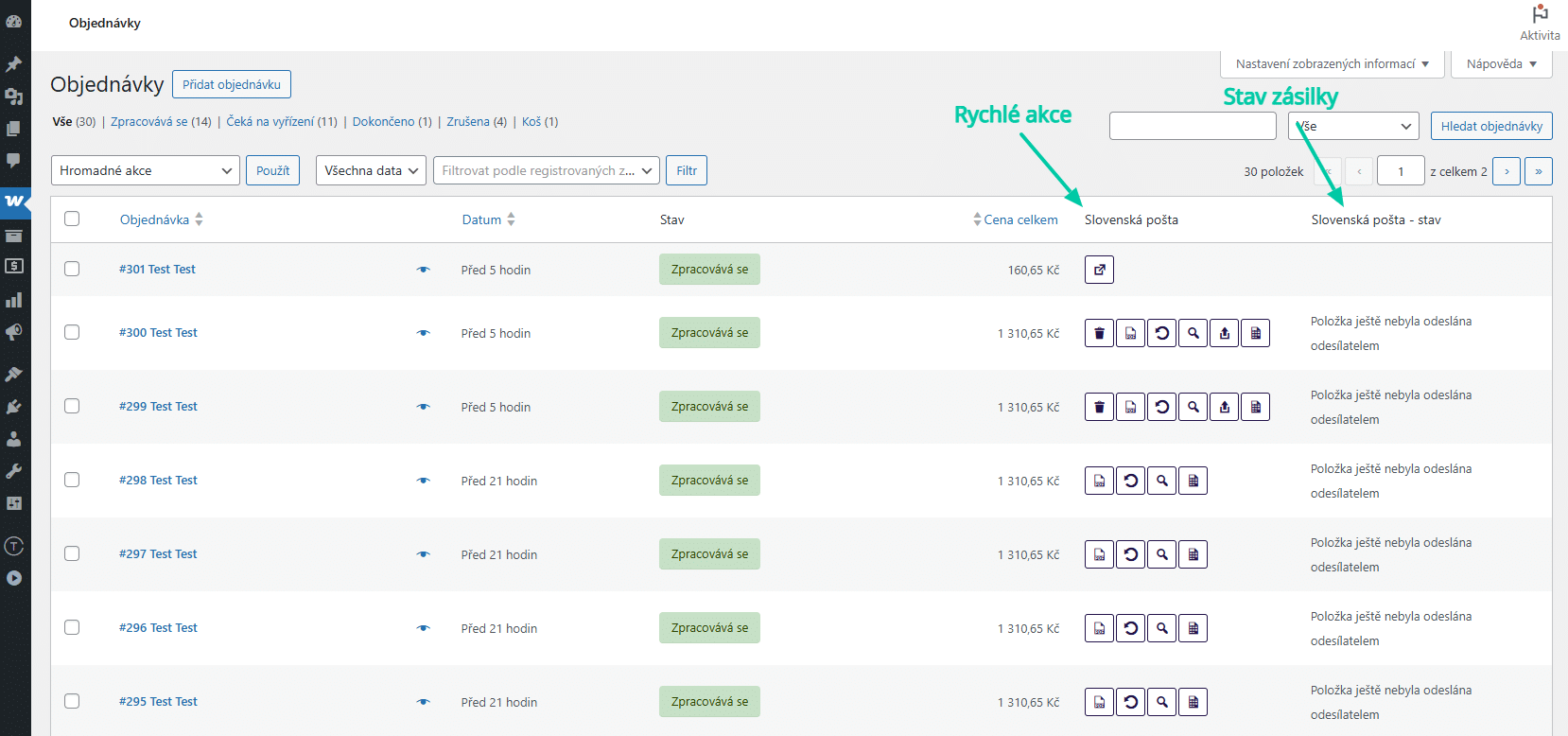Open the Comments icon in sidebar
1568x736 pixels.
14,161
